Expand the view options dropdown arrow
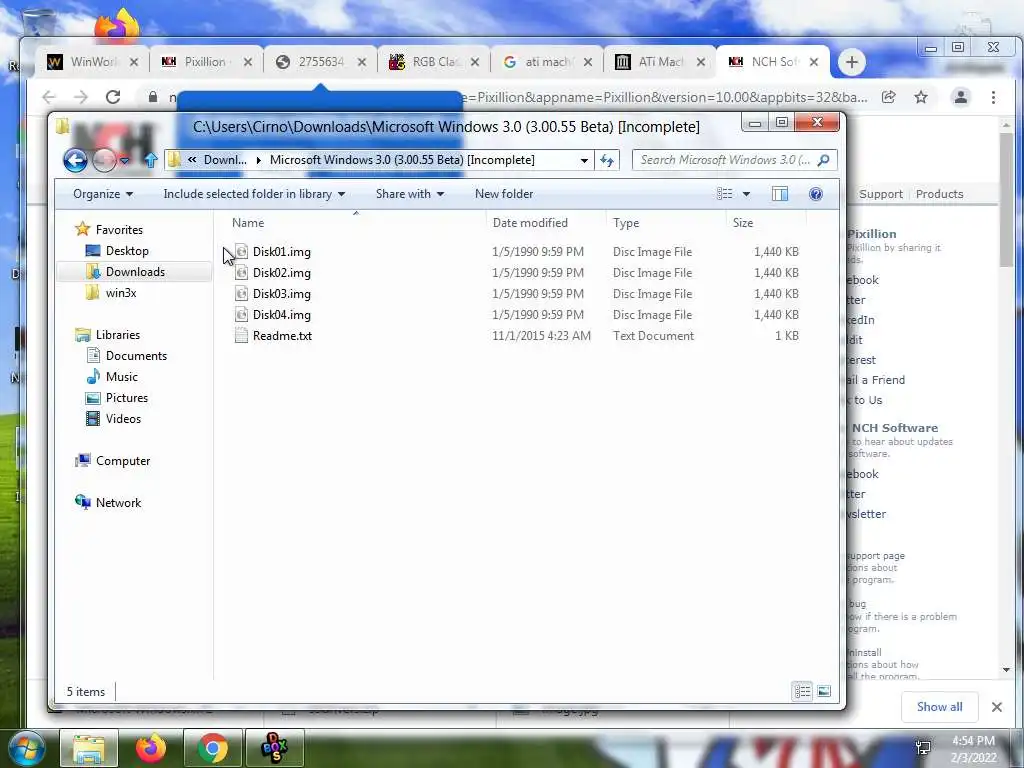This screenshot has width=1024, height=768. (x=746, y=194)
